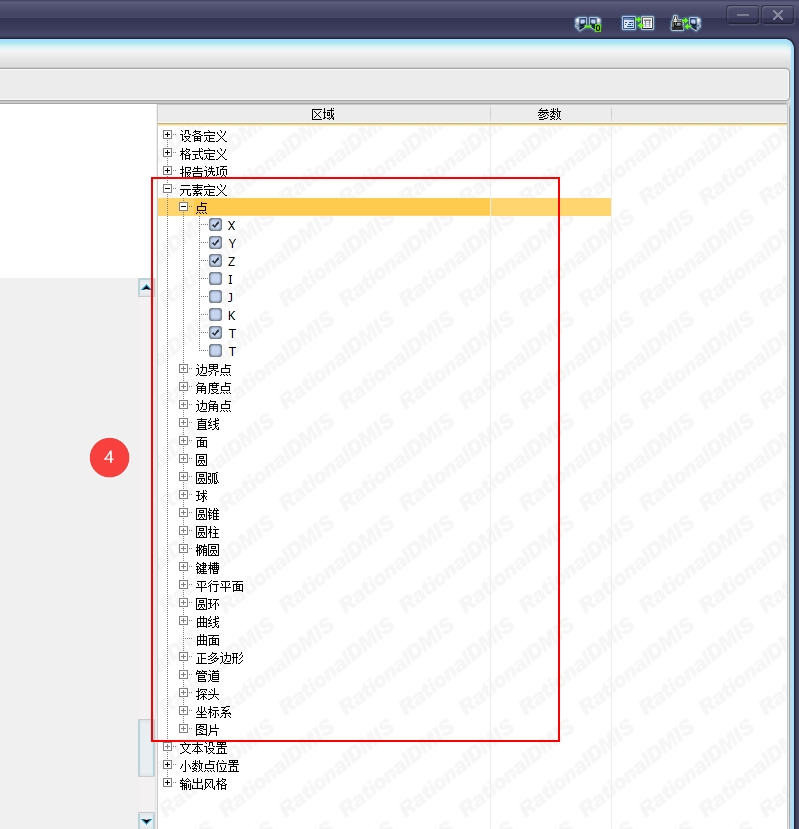Screen dimensions: 799x829
Task: Click the left panel vertical scrollbar thumb
Action: click(x=146, y=748)
